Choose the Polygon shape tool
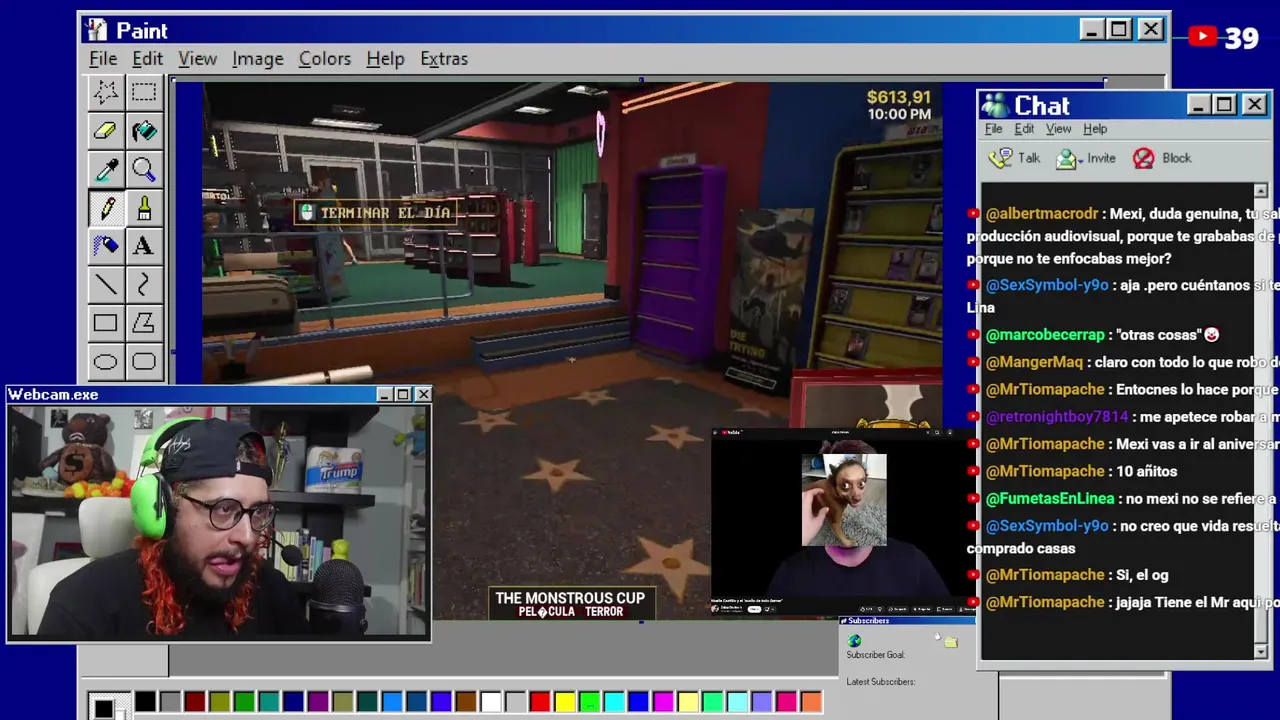This screenshot has height=720, width=1280. coord(143,323)
